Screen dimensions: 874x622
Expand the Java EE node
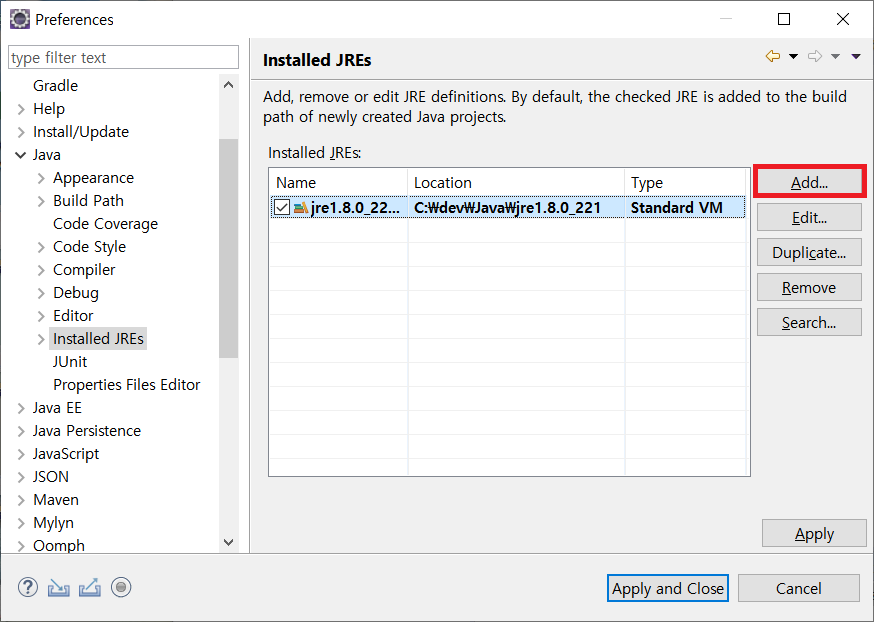tap(21, 409)
